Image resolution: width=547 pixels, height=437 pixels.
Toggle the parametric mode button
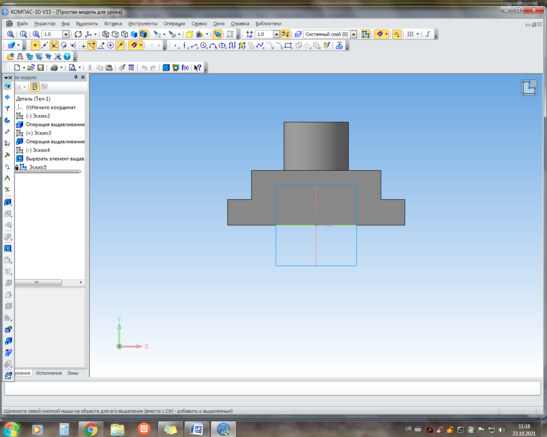tap(397, 34)
